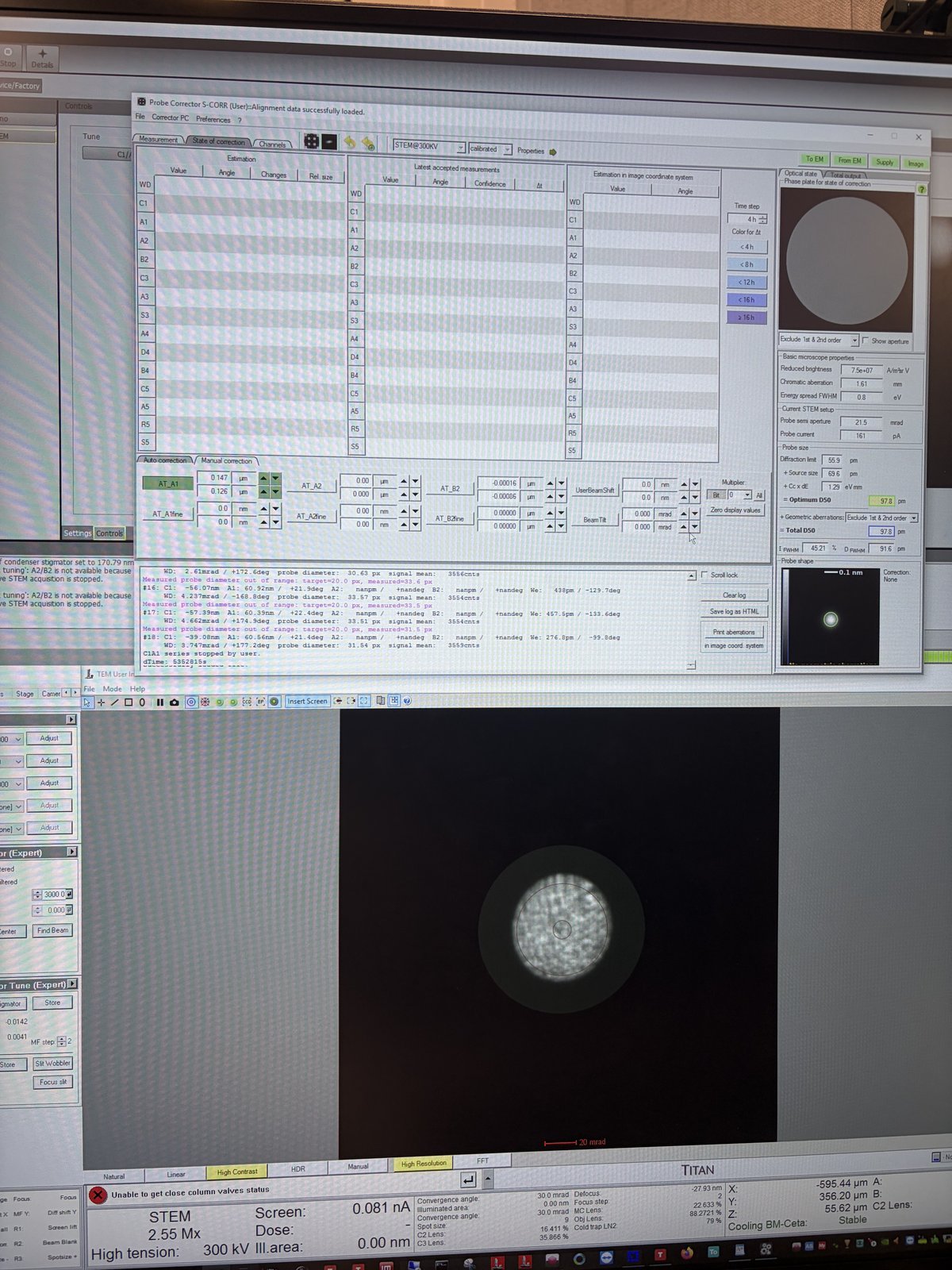The height and width of the screenshot is (1270, 952).
Task: Click the Zero display values button
Action: pos(735,510)
